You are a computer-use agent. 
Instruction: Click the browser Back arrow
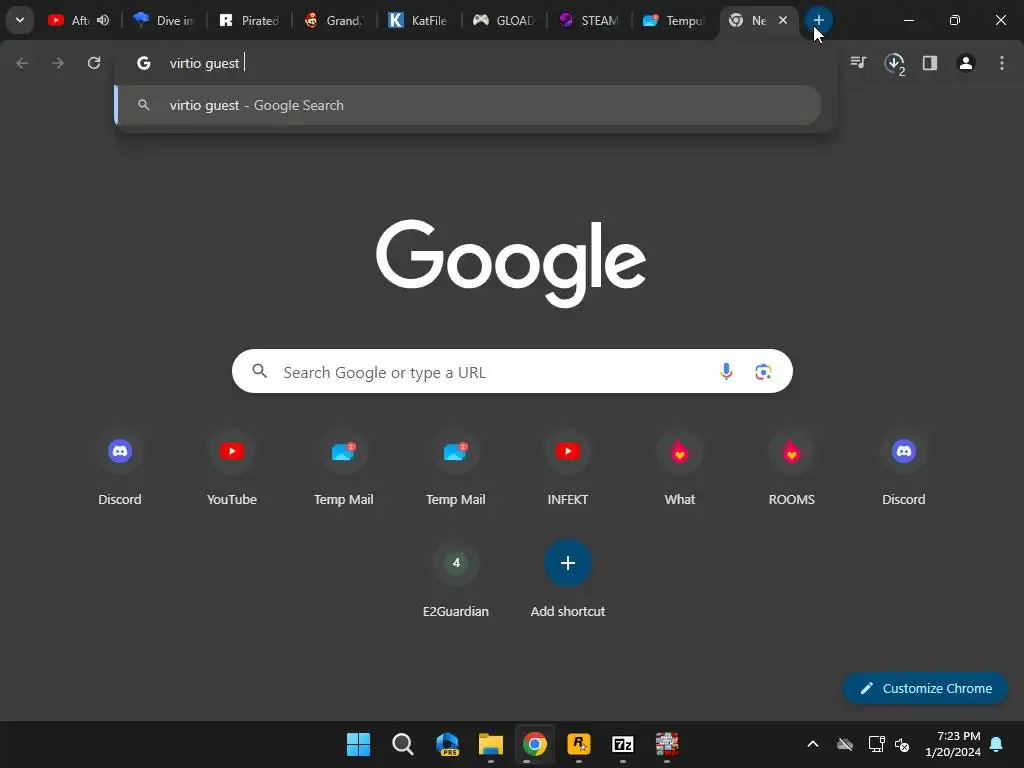22,63
